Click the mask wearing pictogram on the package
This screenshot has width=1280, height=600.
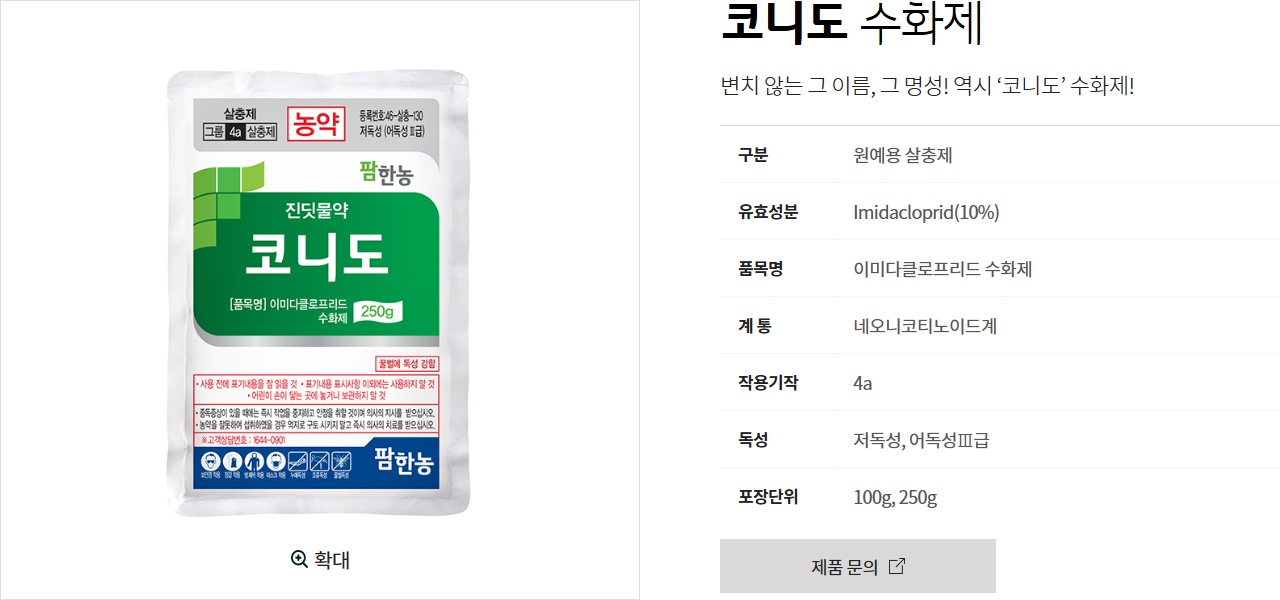pos(276,461)
